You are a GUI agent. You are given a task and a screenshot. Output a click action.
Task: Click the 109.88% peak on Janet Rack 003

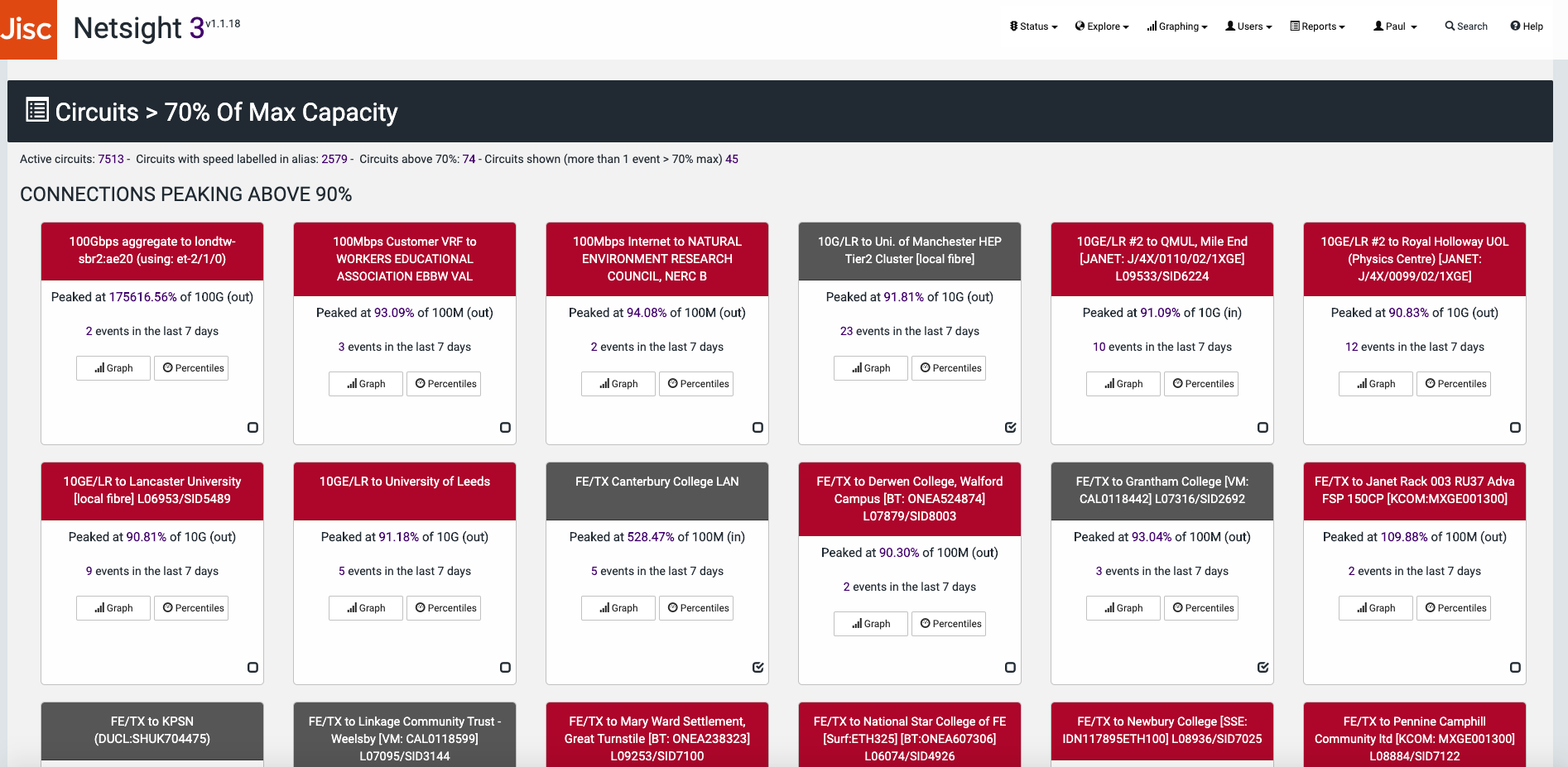click(1404, 537)
